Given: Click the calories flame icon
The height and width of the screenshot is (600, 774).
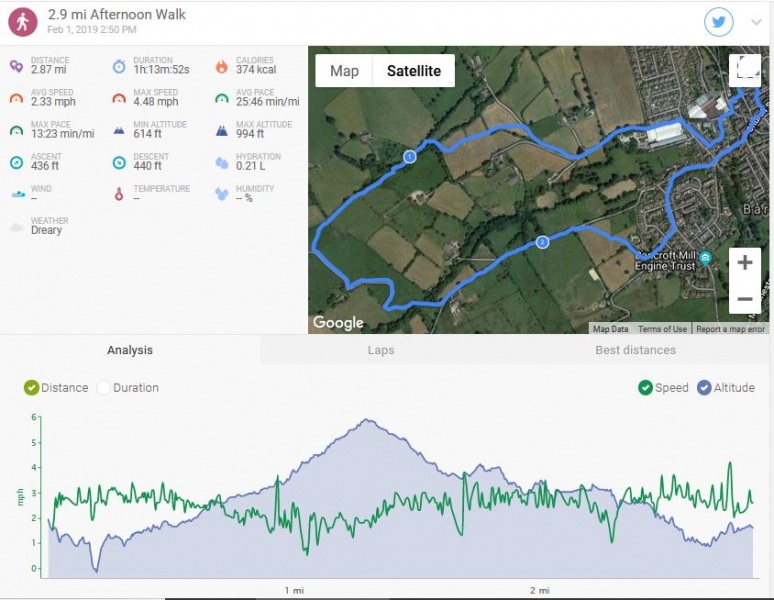Looking at the screenshot, I should click(x=222, y=66).
